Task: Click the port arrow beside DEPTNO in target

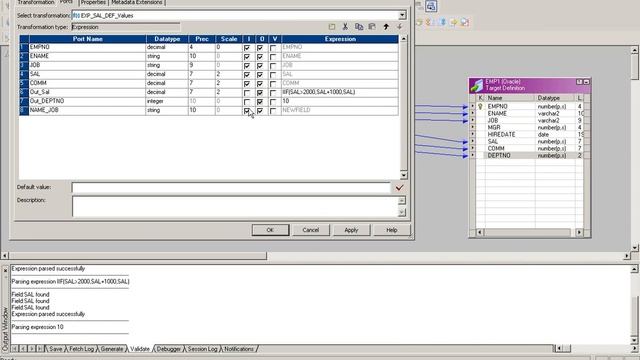Action: click(x=473, y=156)
